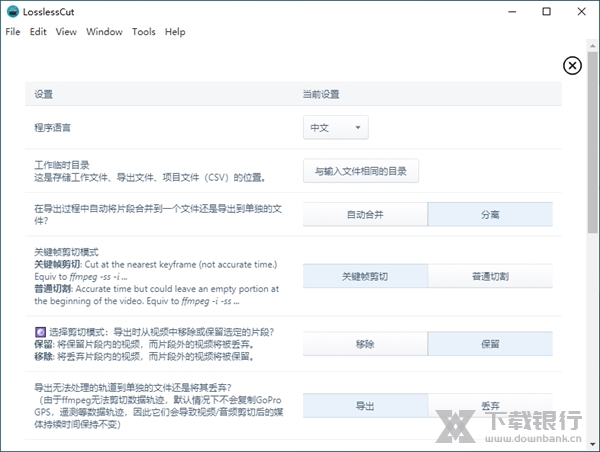This screenshot has height=452, width=600.
Task: Close the settings panel with the circled X
Action: point(572,66)
